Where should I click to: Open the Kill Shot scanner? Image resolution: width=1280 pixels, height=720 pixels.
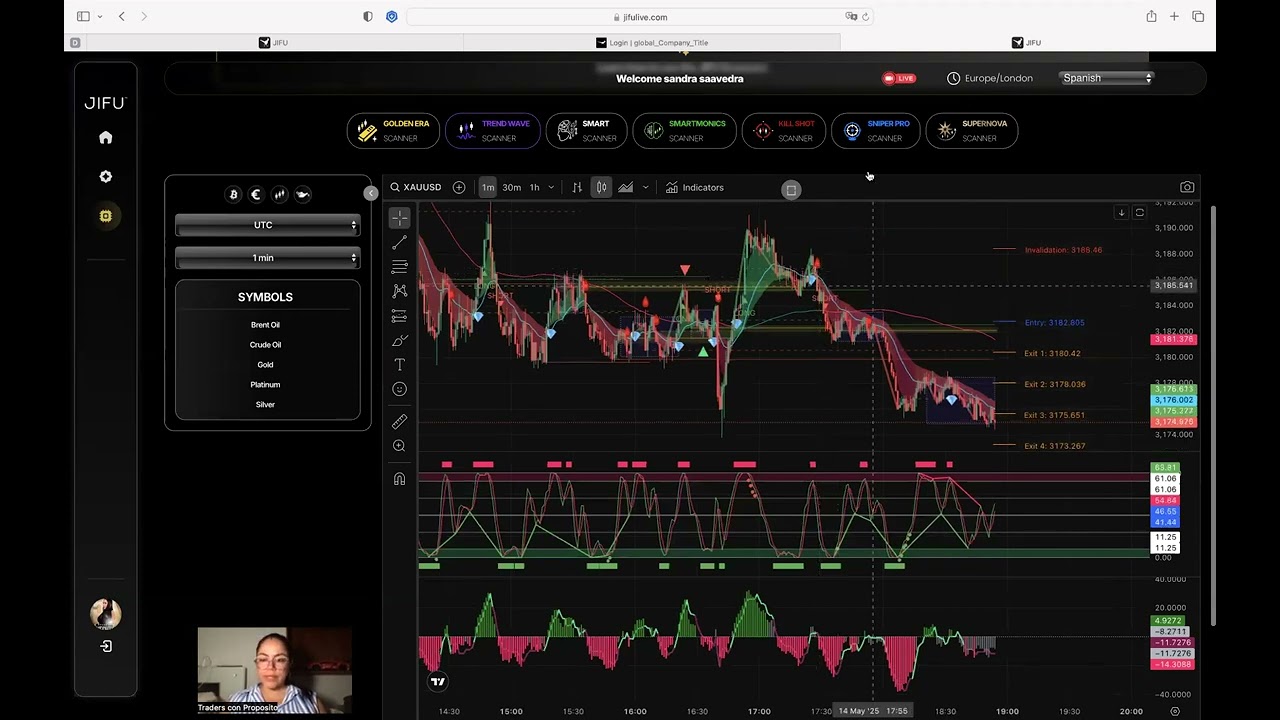(783, 131)
